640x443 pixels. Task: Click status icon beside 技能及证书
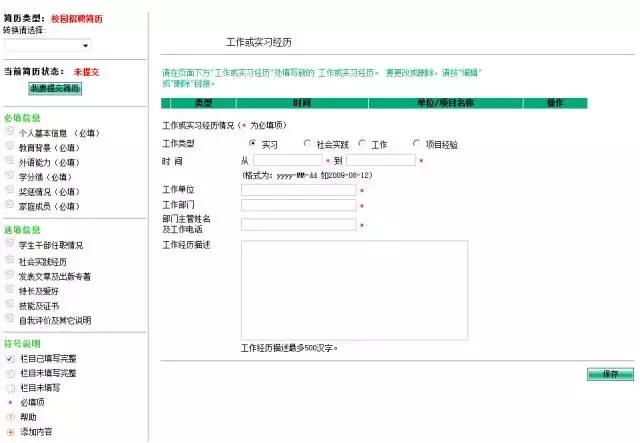[x=9, y=304]
